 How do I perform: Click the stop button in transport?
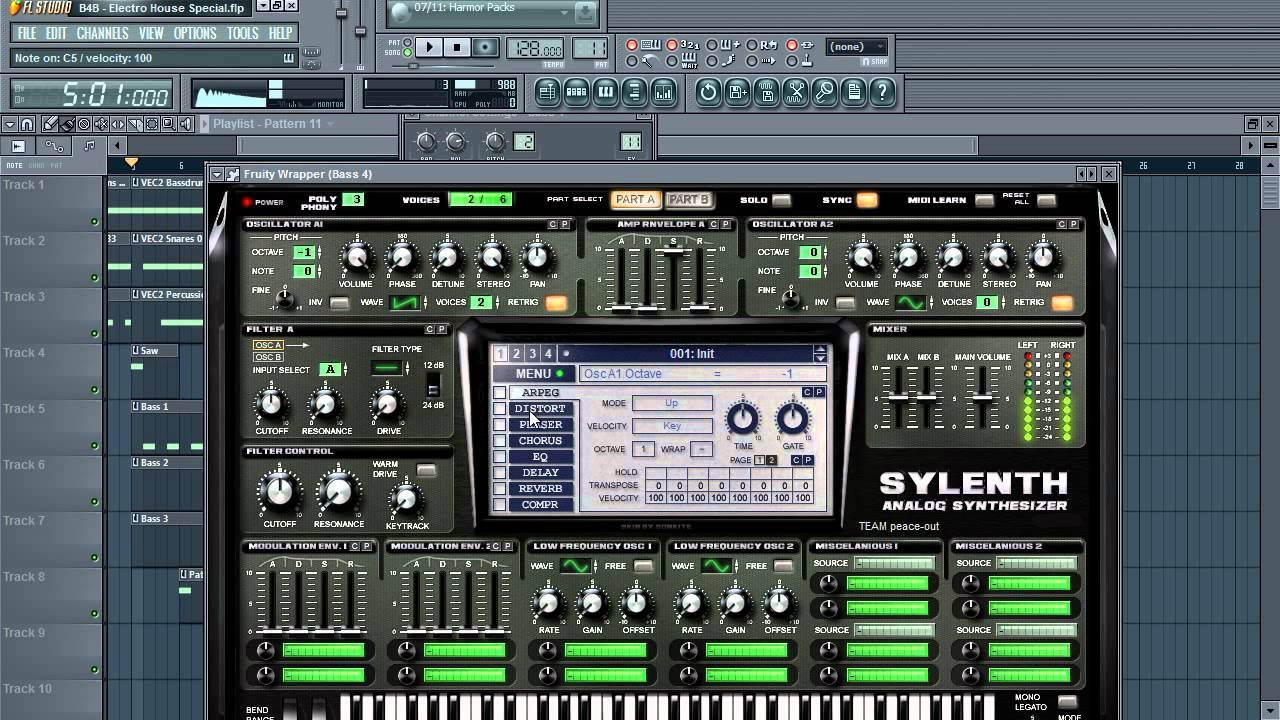pyautogui.click(x=457, y=47)
